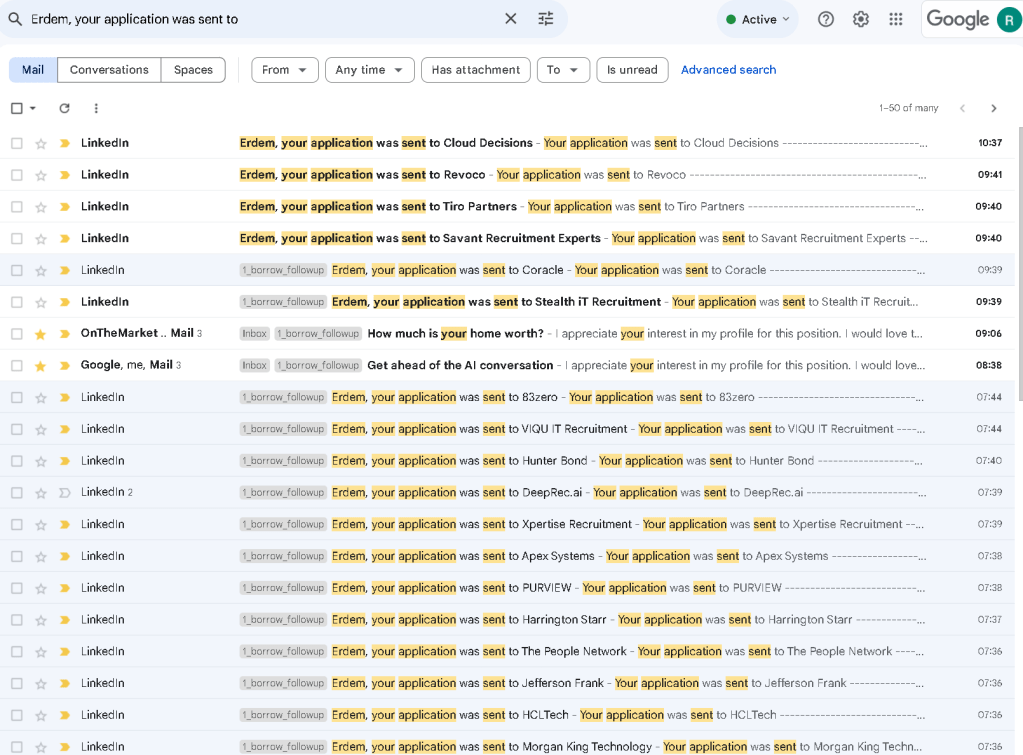Toggle importance marker on Coracle email
1023x755 pixels.
65,270
